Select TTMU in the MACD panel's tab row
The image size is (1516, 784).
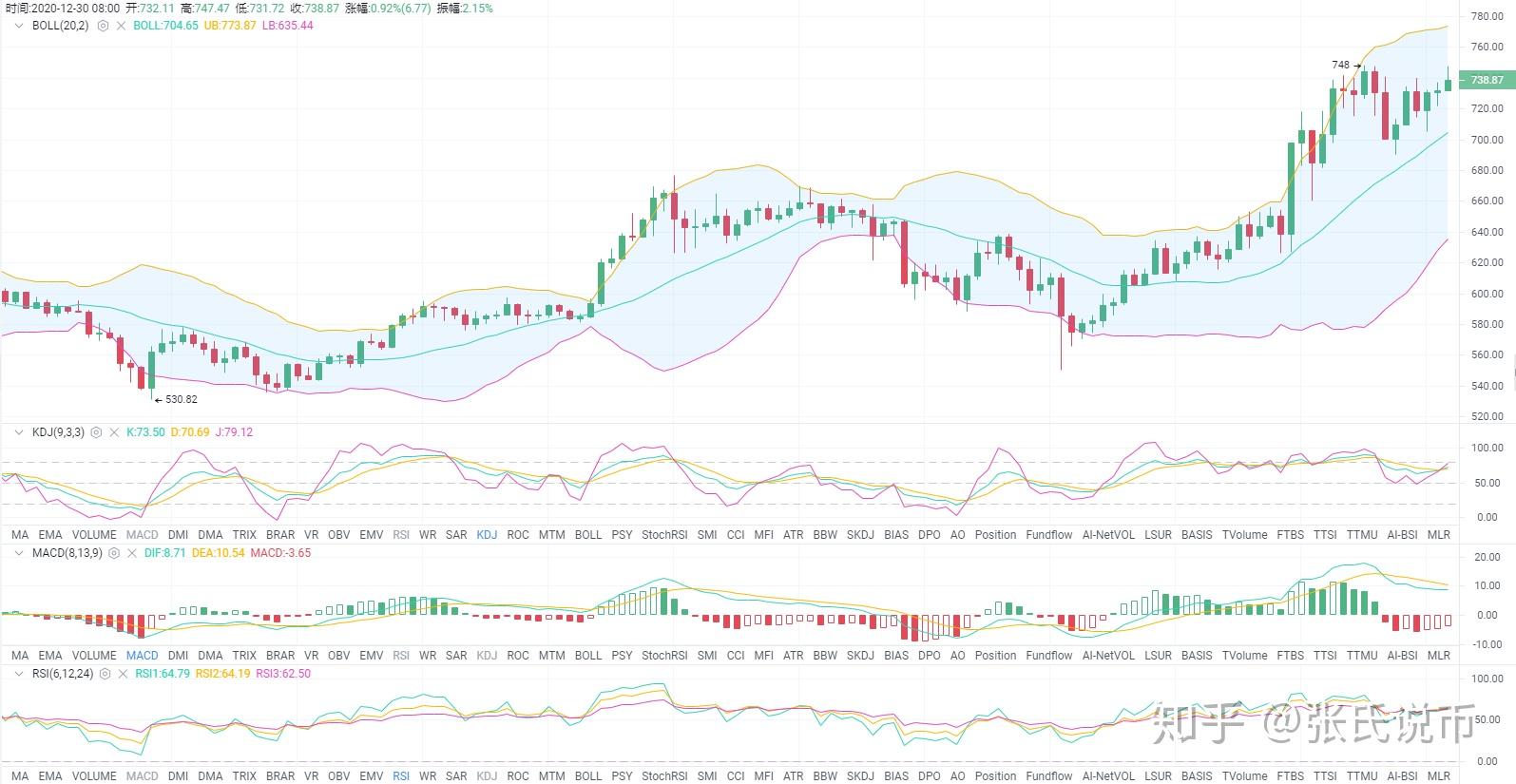click(x=1362, y=656)
